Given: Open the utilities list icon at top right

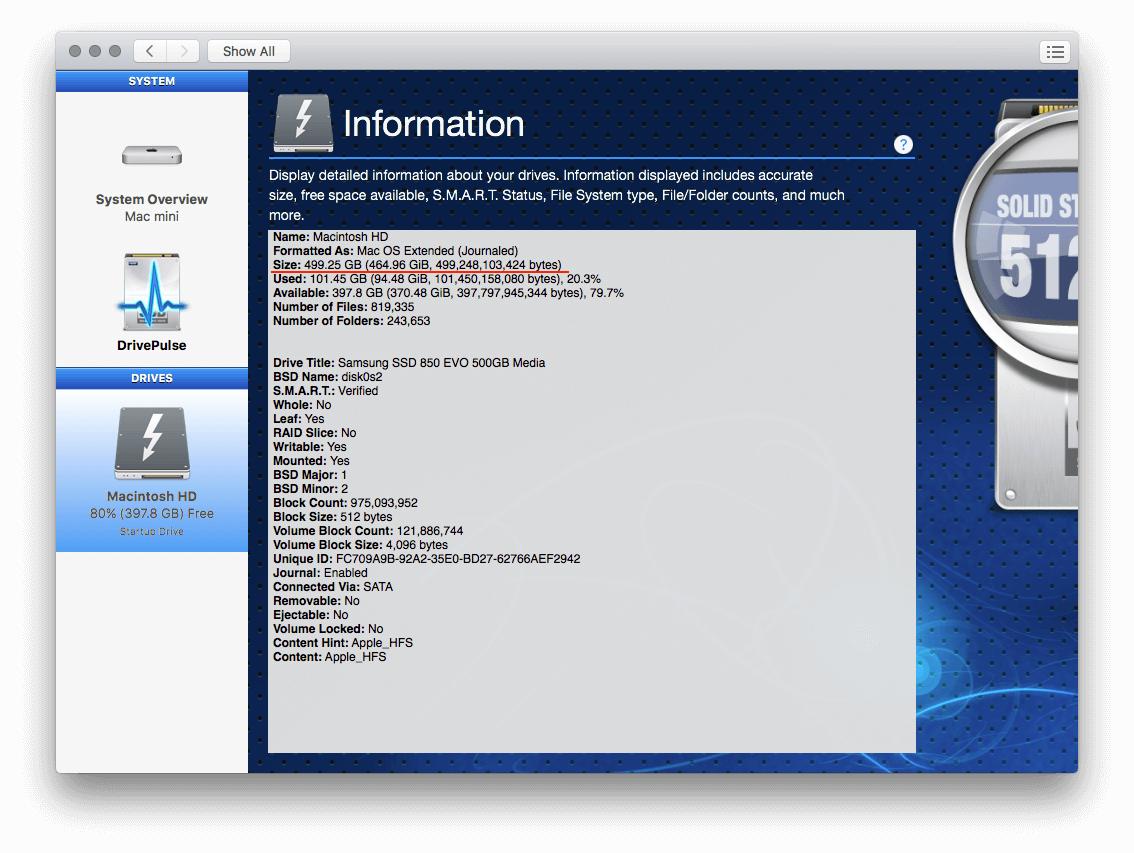Looking at the screenshot, I should click(x=1055, y=51).
